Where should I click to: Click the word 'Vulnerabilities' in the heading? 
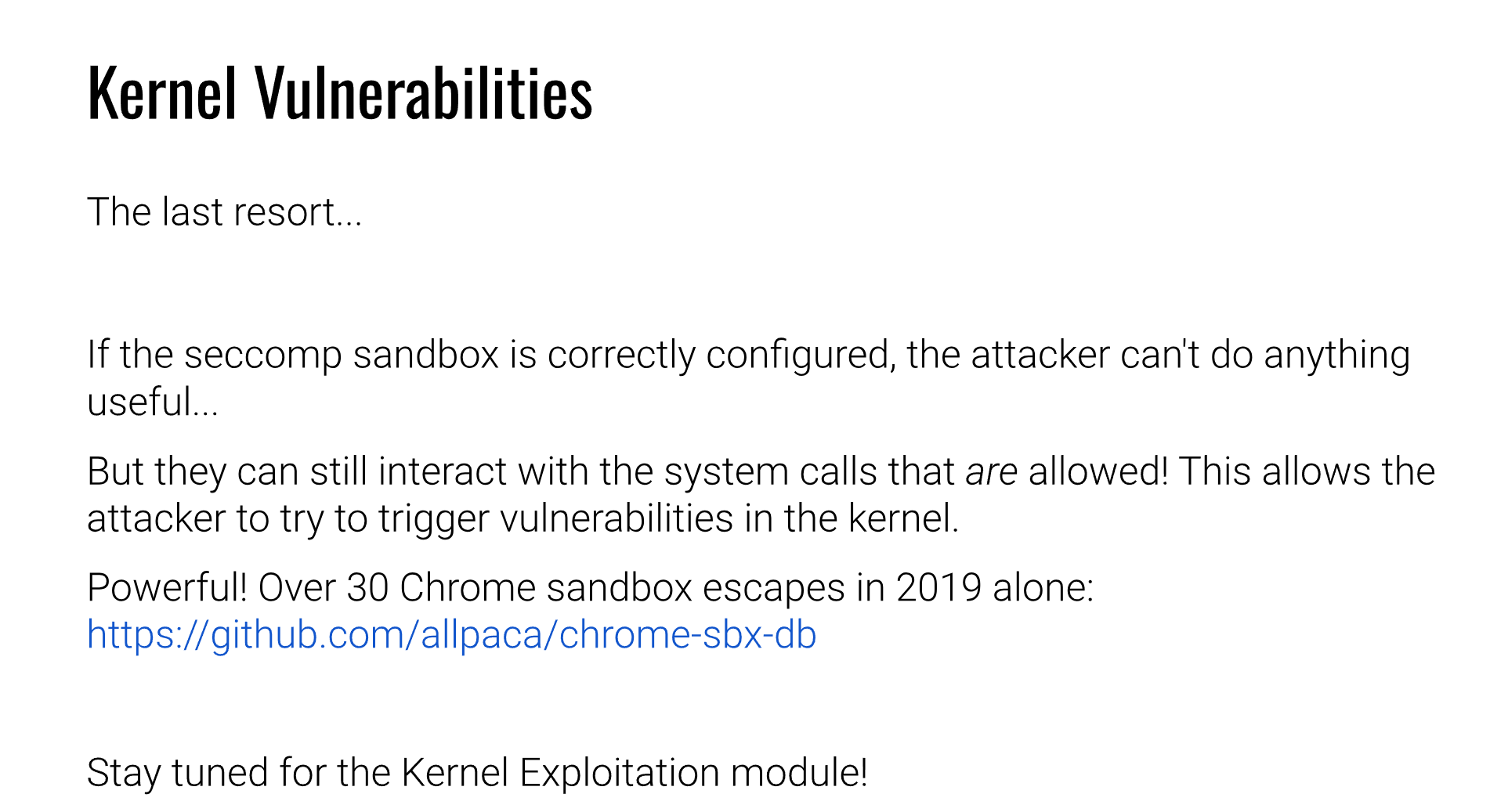pos(424,93)
